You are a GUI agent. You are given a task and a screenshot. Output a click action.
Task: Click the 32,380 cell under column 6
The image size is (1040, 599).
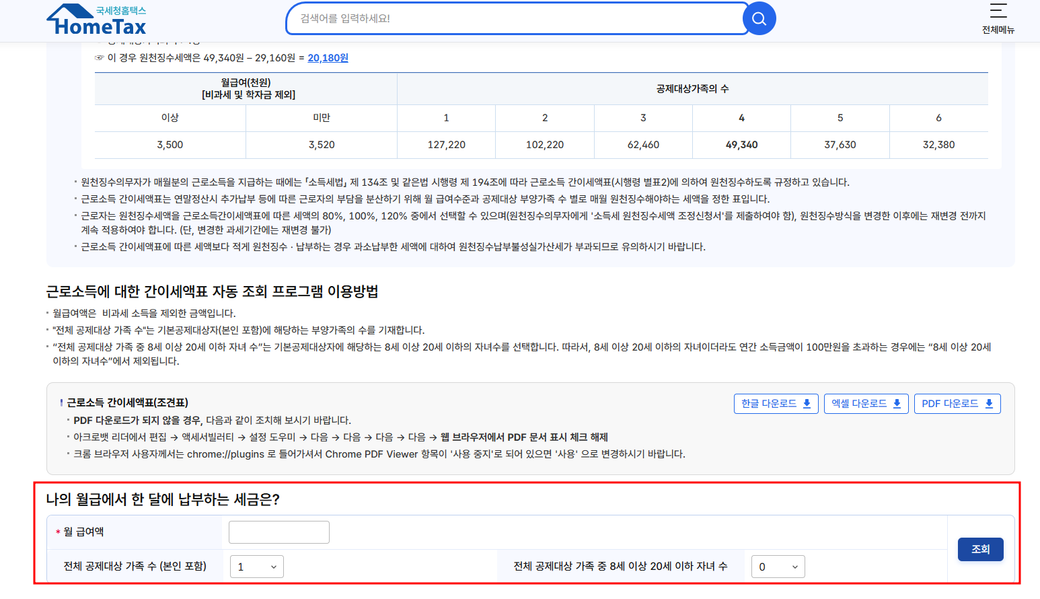coord(938,145)
